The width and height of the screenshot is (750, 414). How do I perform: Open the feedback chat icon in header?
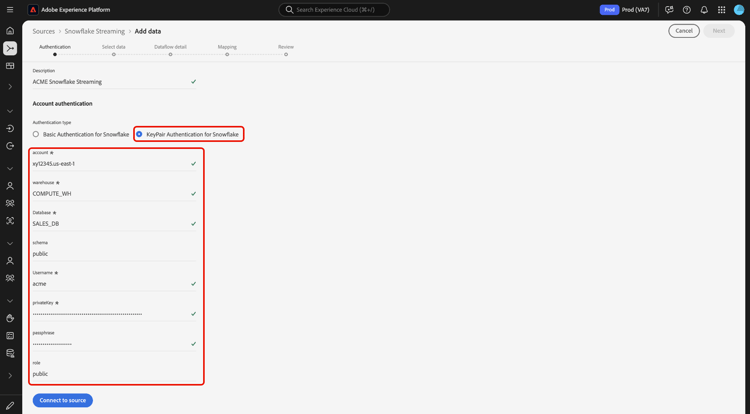(669, 10)
